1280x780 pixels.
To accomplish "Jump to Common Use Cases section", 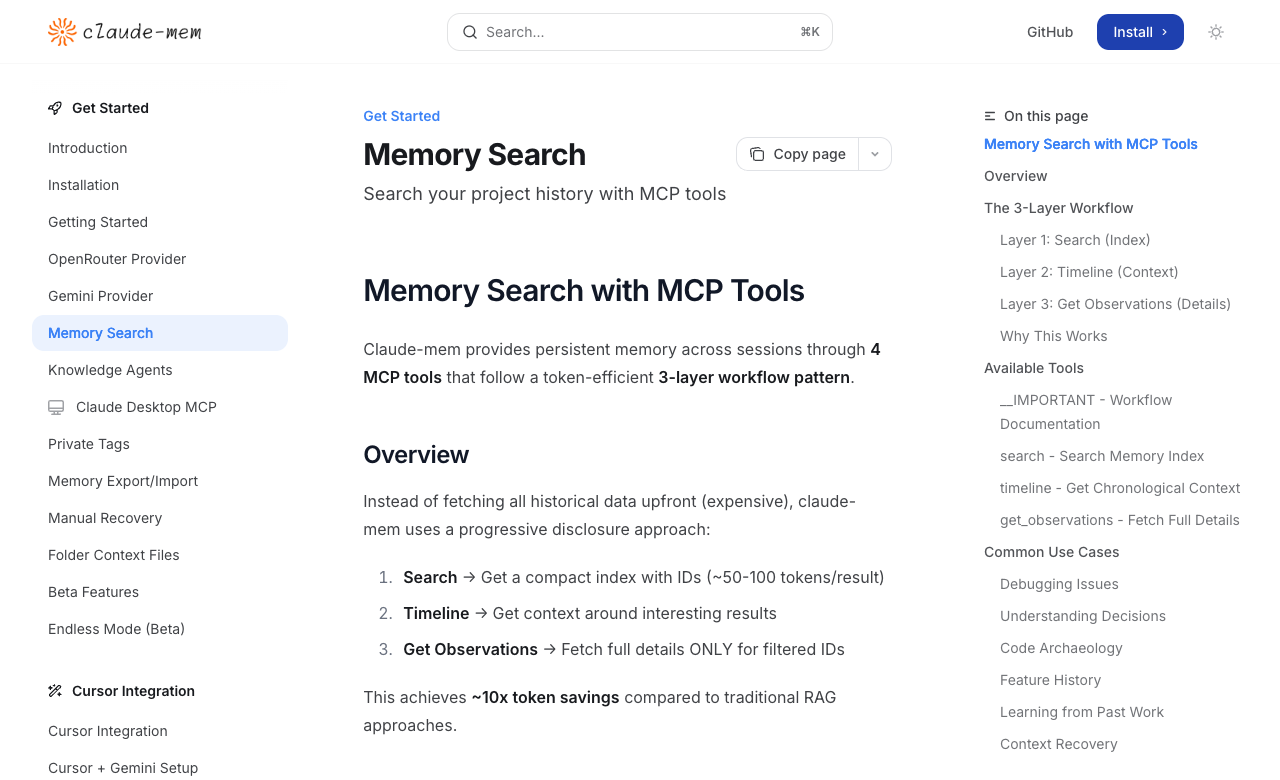I will [x=1052, y=552].
